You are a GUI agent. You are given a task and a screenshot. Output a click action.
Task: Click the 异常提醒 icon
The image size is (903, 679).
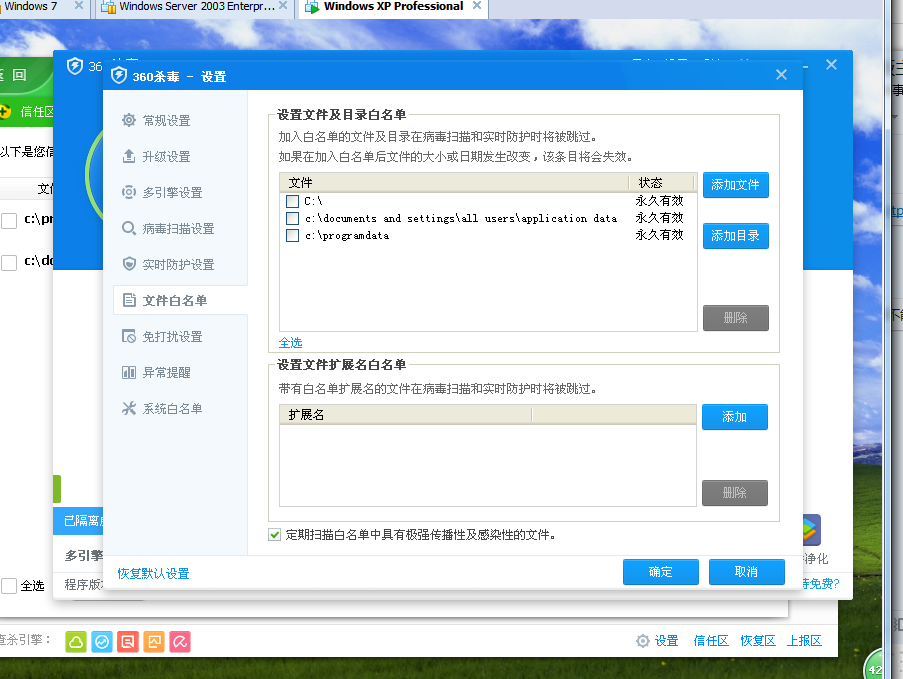pyautogui.click(x=129, y=372)
